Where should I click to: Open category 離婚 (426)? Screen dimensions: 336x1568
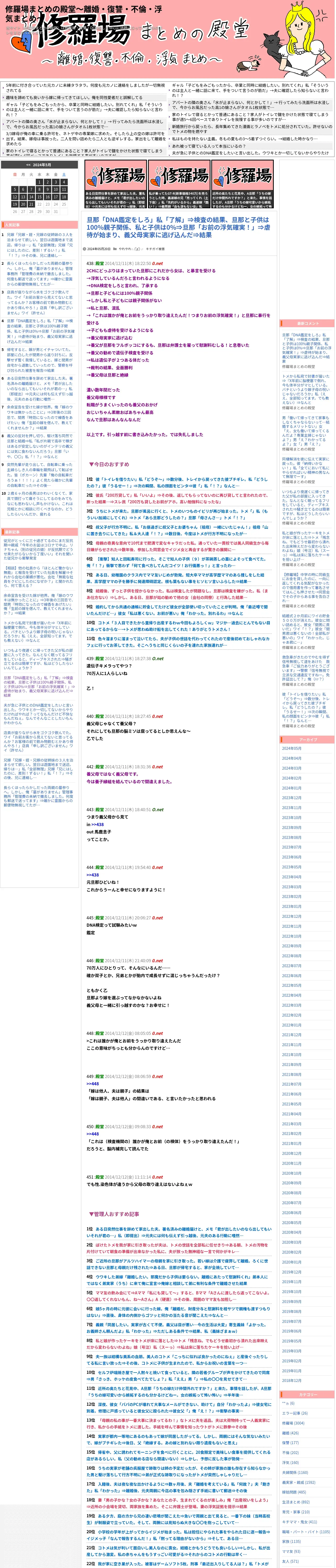[290, 1433]
